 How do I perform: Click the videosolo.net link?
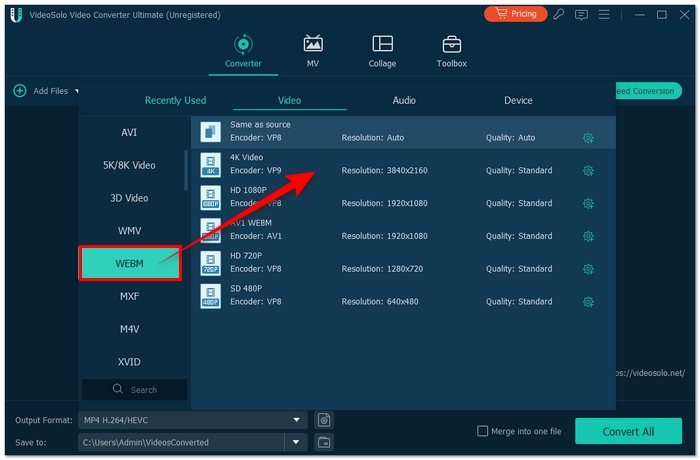point(650,373)
